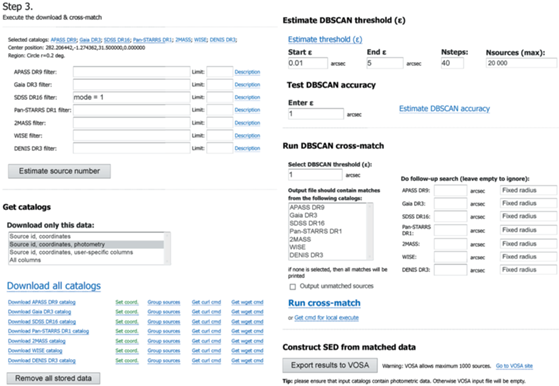
Task: Click the Enter ε field under Test DBSCAN accuracy
Action: [316, 114]
